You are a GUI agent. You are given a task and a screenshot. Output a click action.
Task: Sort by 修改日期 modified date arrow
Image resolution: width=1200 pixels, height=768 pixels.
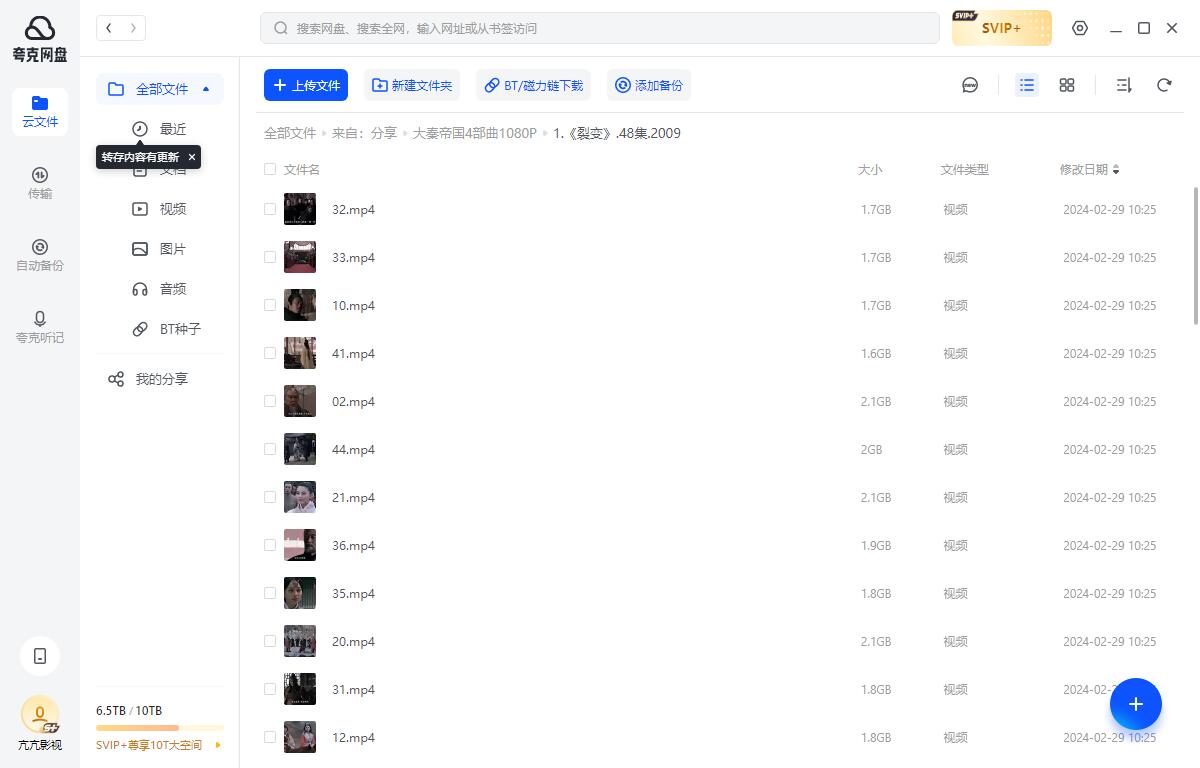[1116, 170]
